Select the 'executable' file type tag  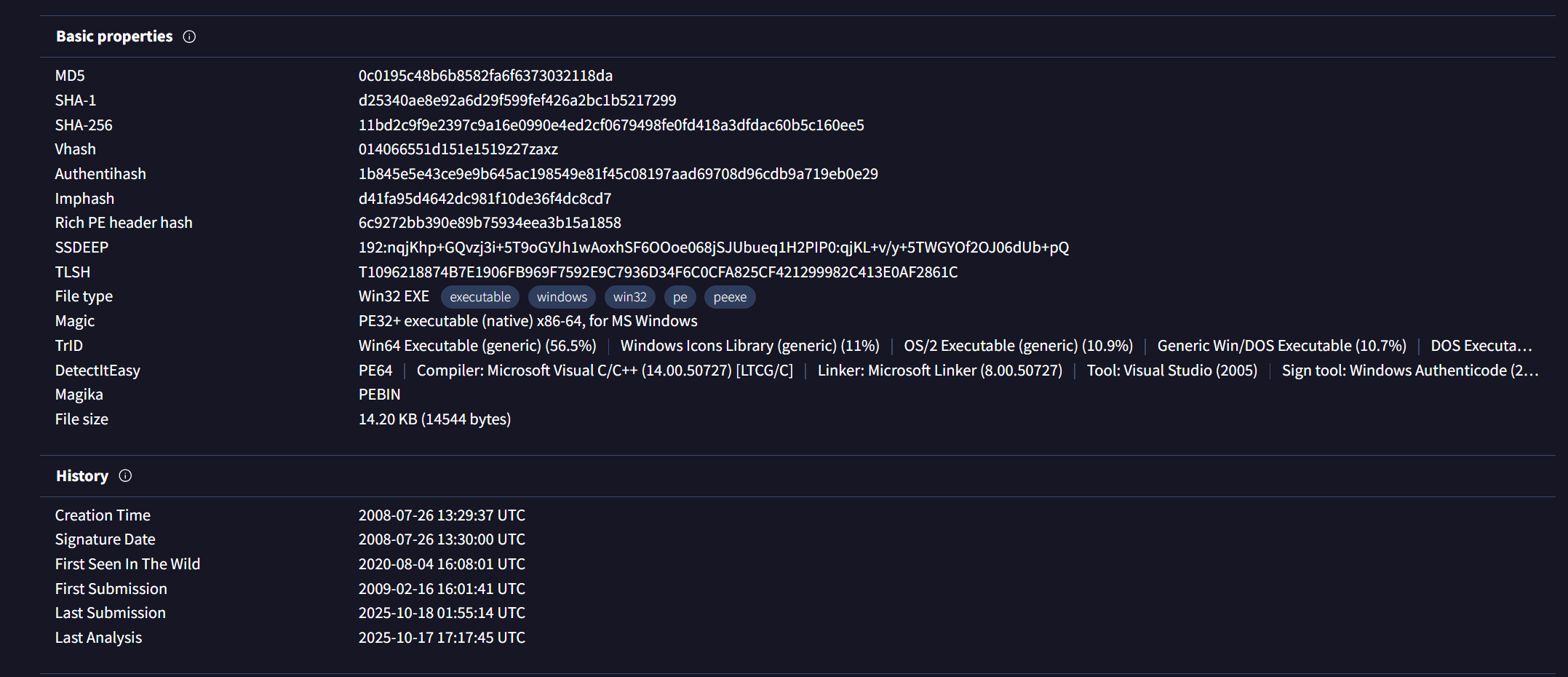pyautogui.click(x=480, y=297)
